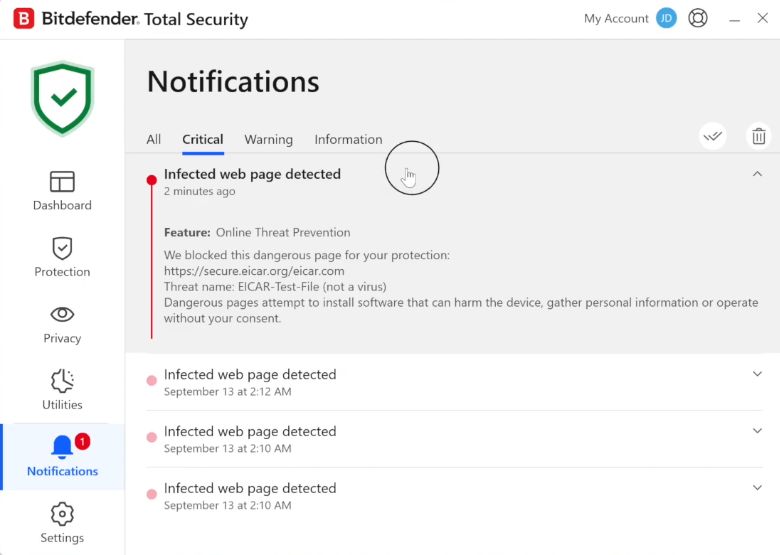Open the Protection shield icon

tap(62, 248)
